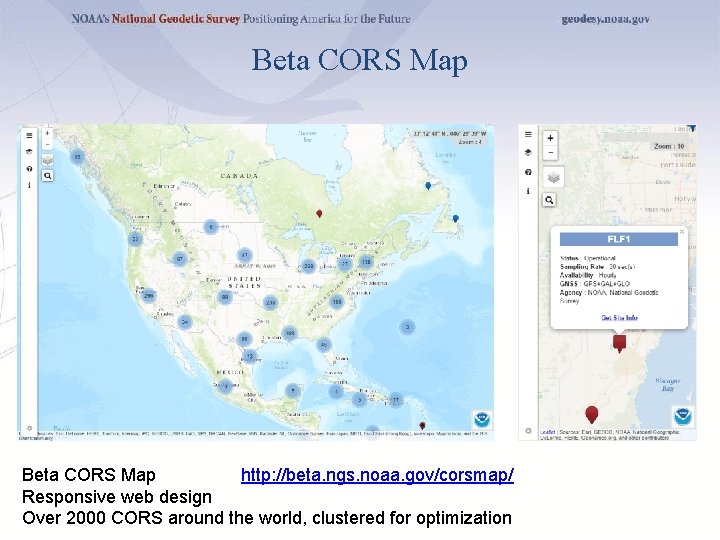Screen dimensions: 720x540
Task: Click the GNSS : GPS+GAL+GLO line
Action: 595,284
